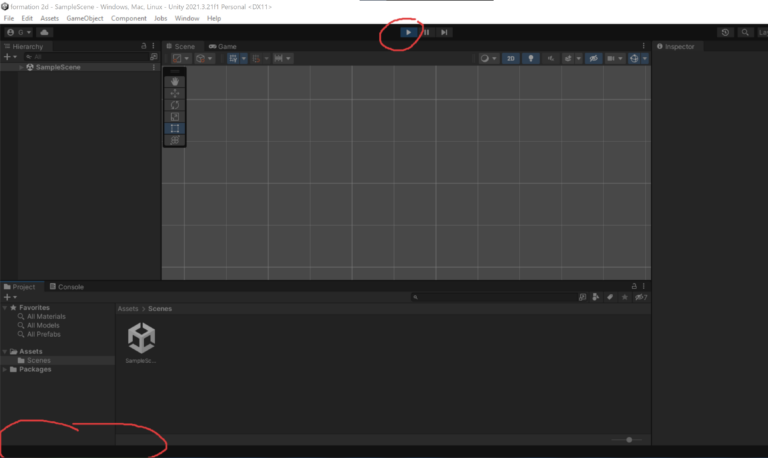The width and height of the screenshot is (768, 458).
Task: Select the Transform tool
Action: [x=175, y=140]
